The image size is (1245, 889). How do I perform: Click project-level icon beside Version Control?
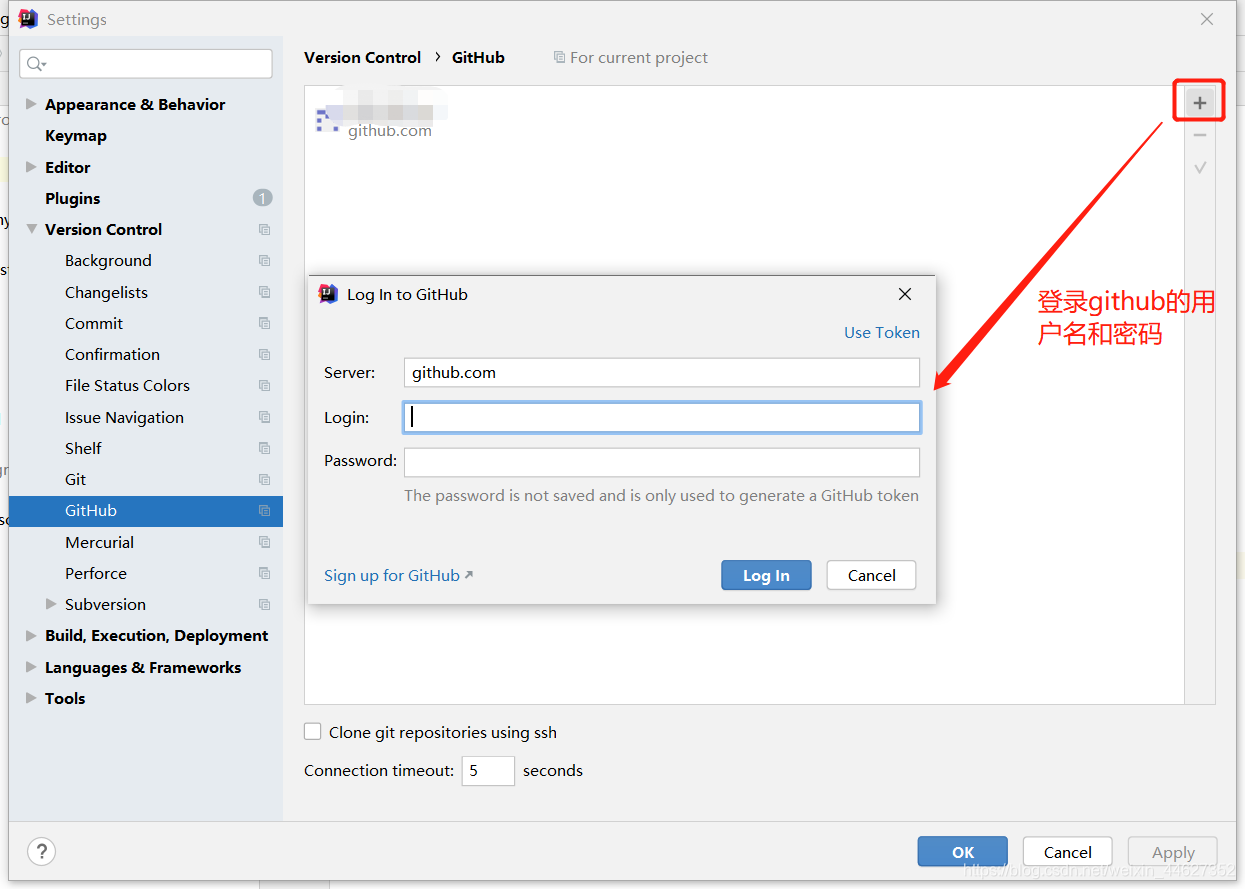264,230
